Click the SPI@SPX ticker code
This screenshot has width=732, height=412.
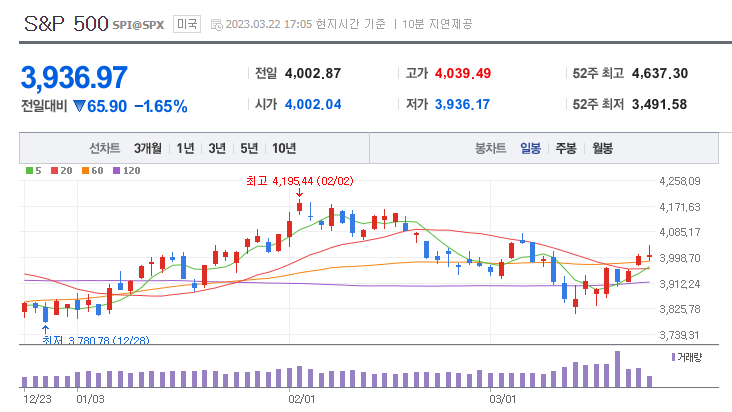138,25
